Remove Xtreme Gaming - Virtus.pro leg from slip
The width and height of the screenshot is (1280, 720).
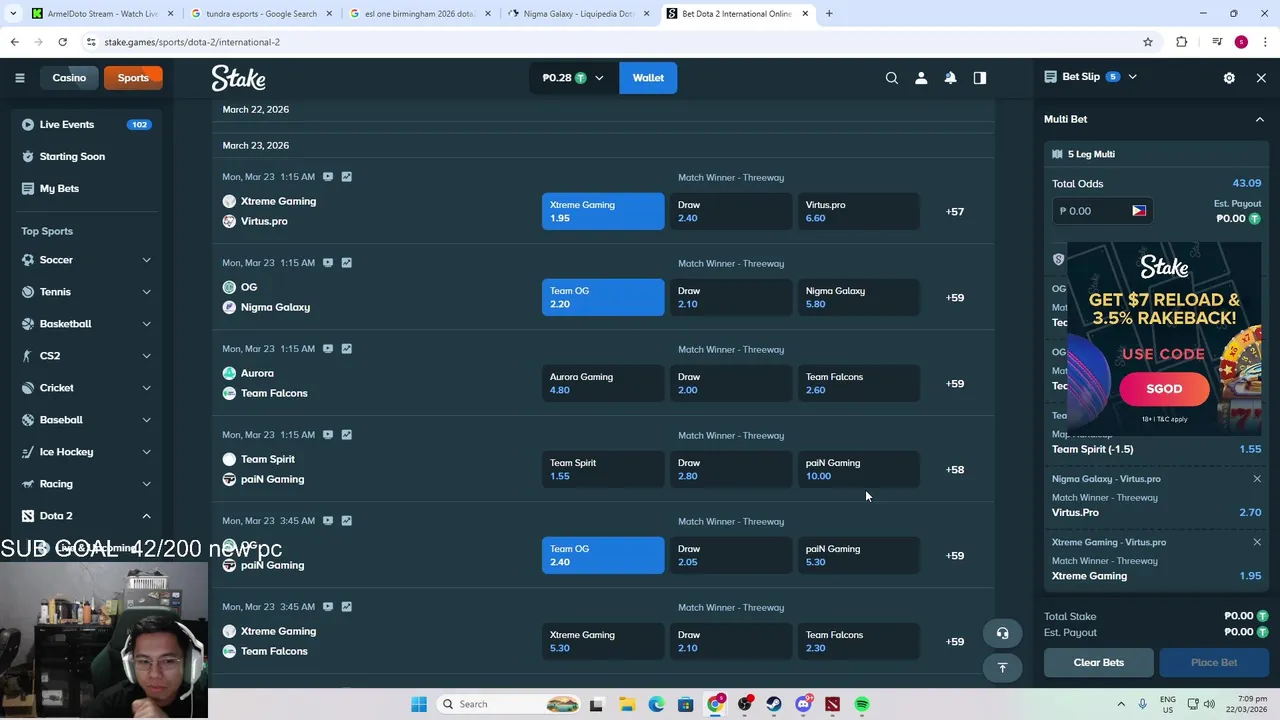click(1257, 542)
